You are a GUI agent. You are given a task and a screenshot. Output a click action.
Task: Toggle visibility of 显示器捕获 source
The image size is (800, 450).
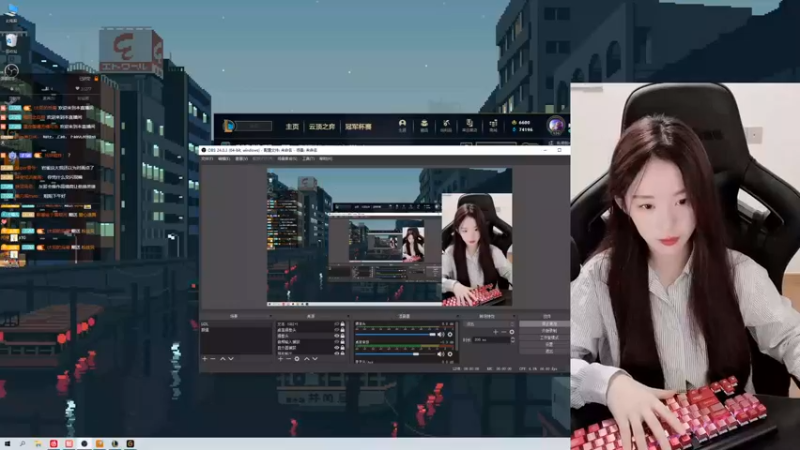click(x=336, y=348)
